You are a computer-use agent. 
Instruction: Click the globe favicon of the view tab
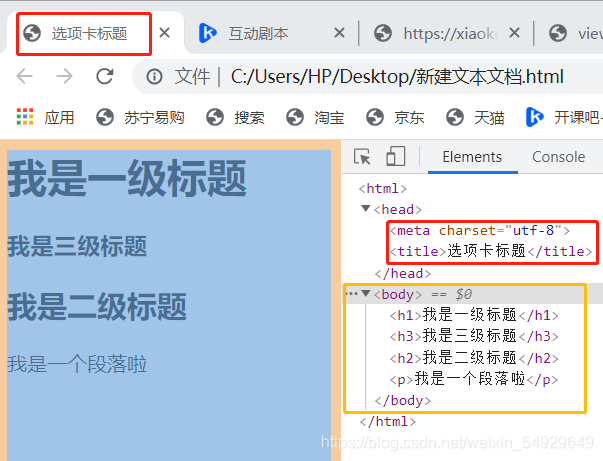click(558, 33)
